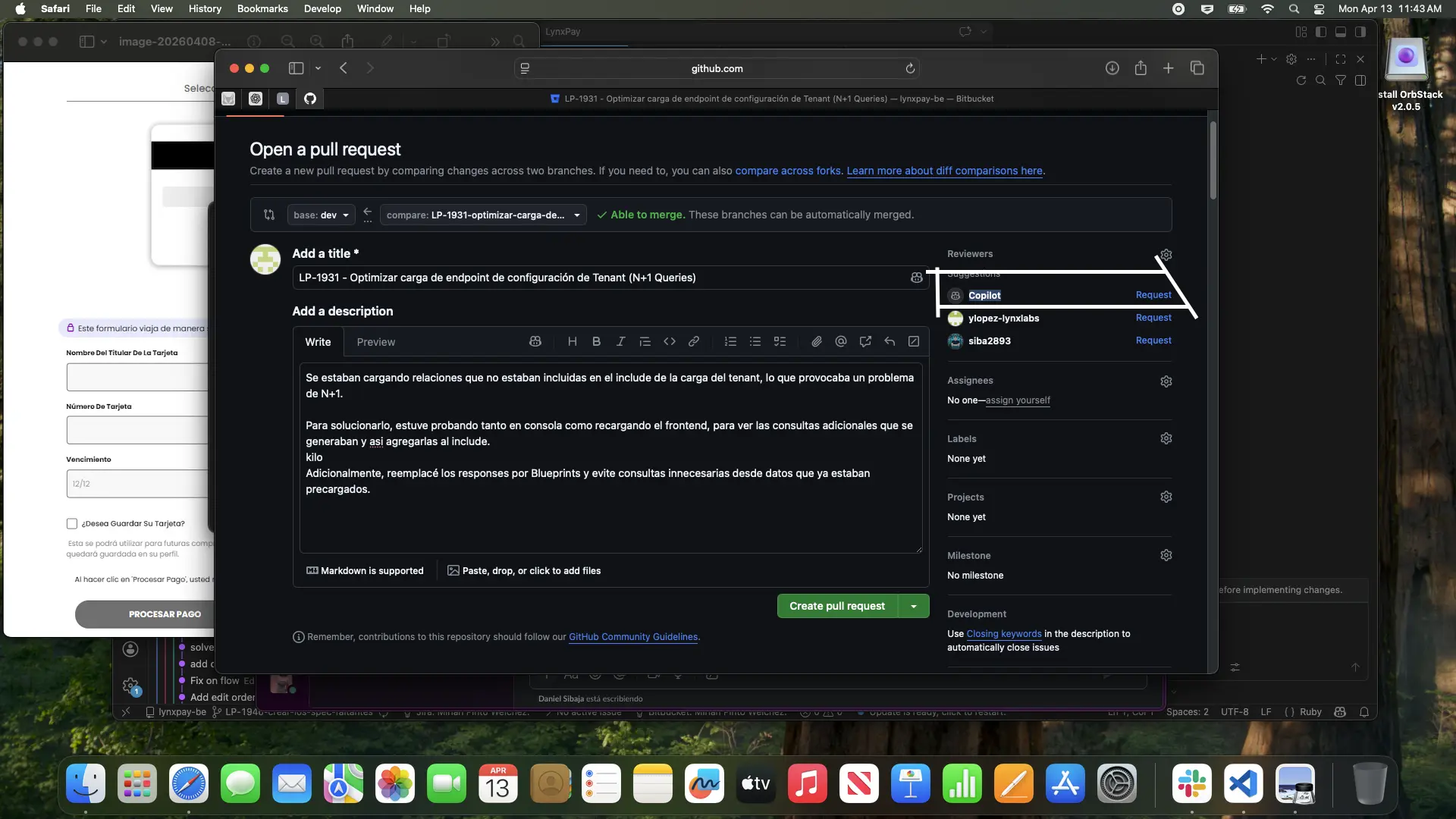Reload the github.com page

click(x=910, y=69)
